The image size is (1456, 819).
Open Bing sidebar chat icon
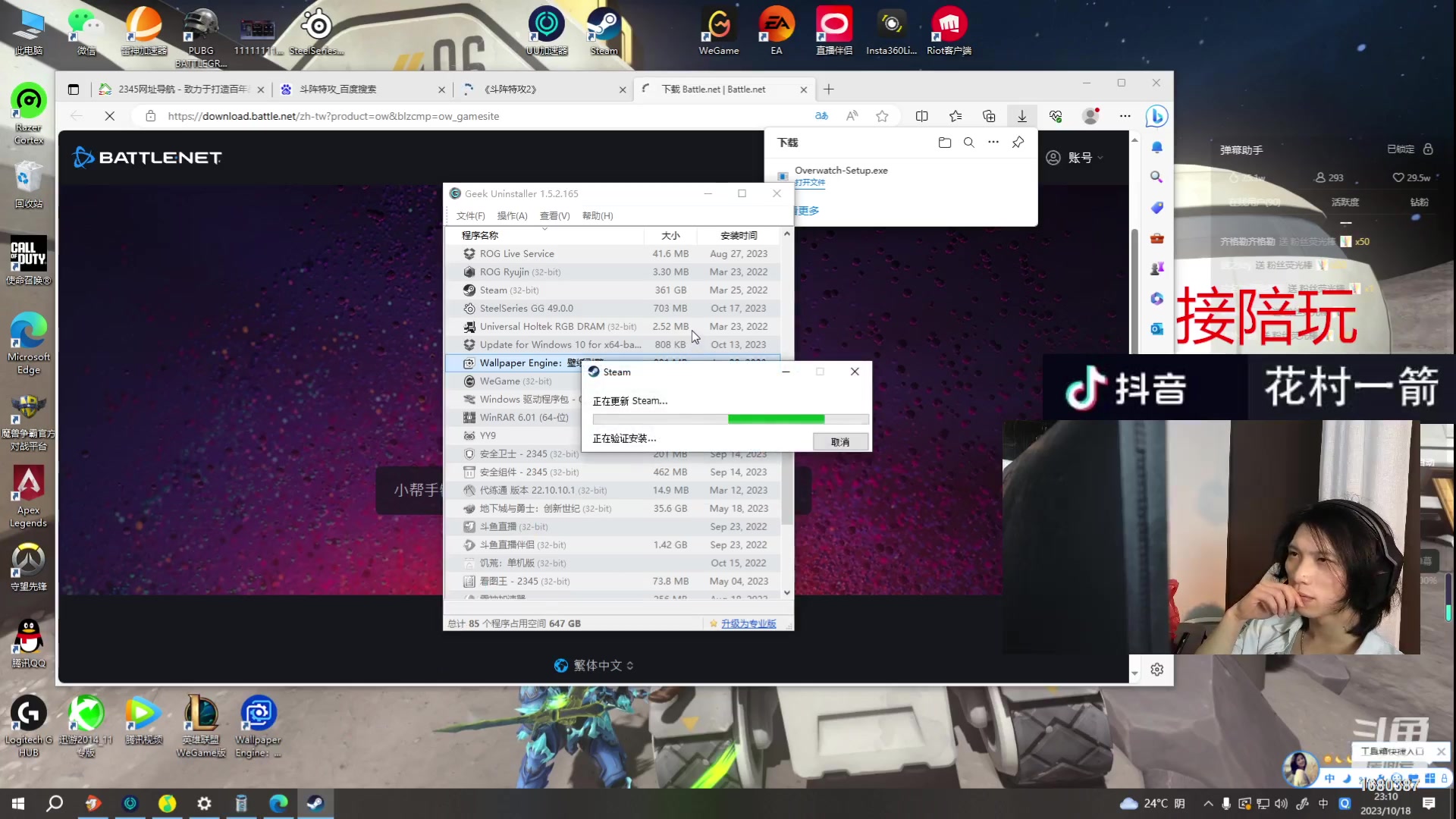pyautogui.click(x=1156, y=116)
